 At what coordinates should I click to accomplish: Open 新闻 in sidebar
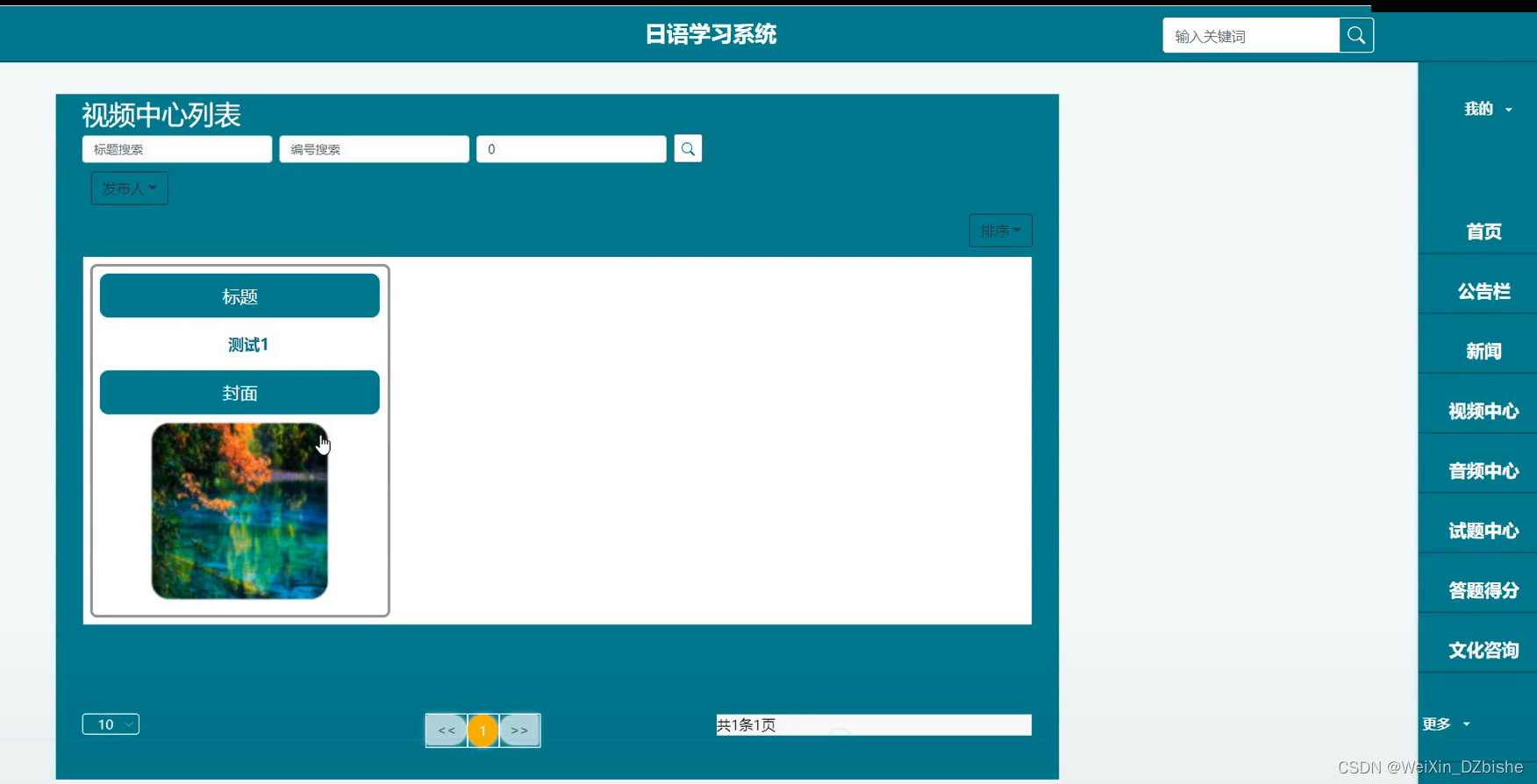1483,351
